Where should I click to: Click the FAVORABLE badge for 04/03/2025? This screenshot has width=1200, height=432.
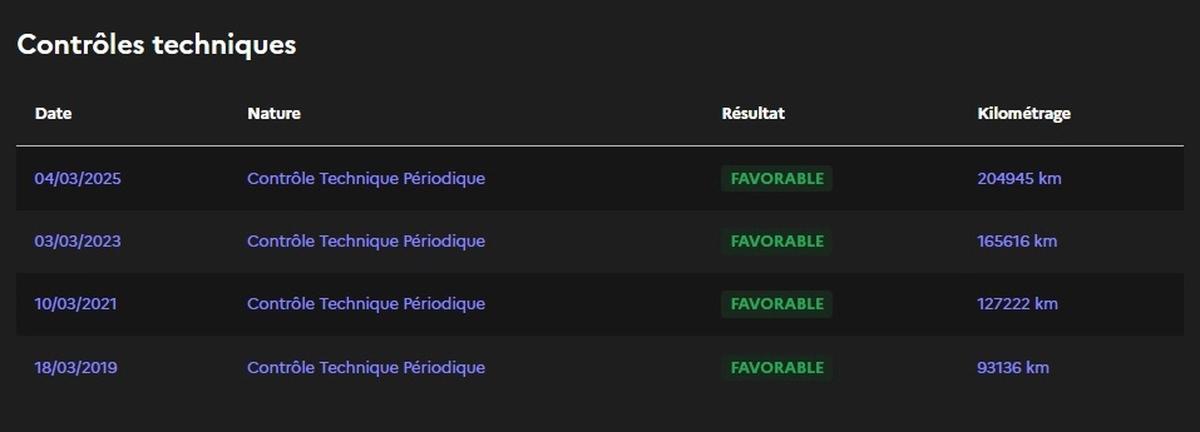(777, 179)
